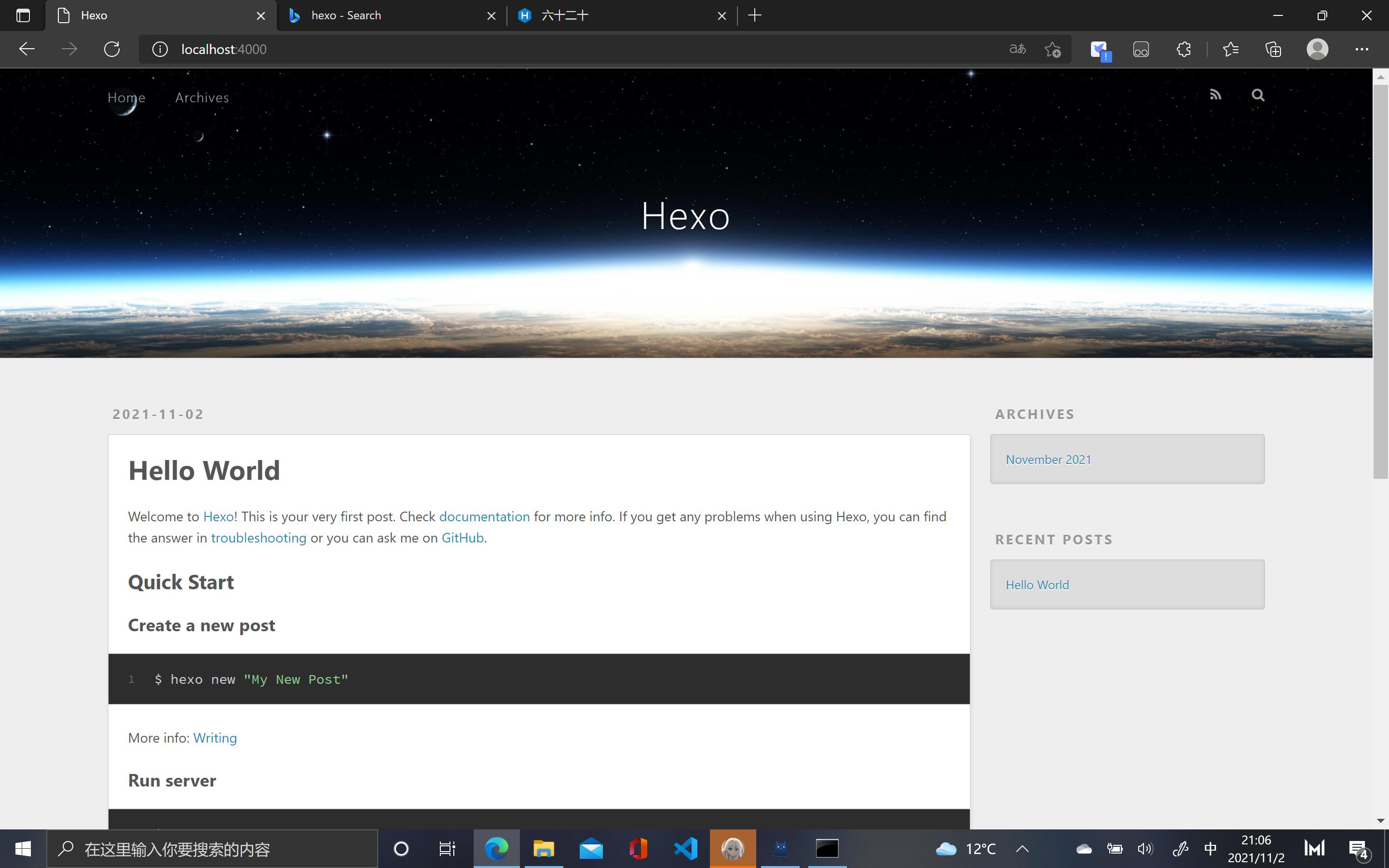Click the translate page icon in Edge
Image resolution: width=1389 pixels, height=868 pixels.
(1017, 49)
